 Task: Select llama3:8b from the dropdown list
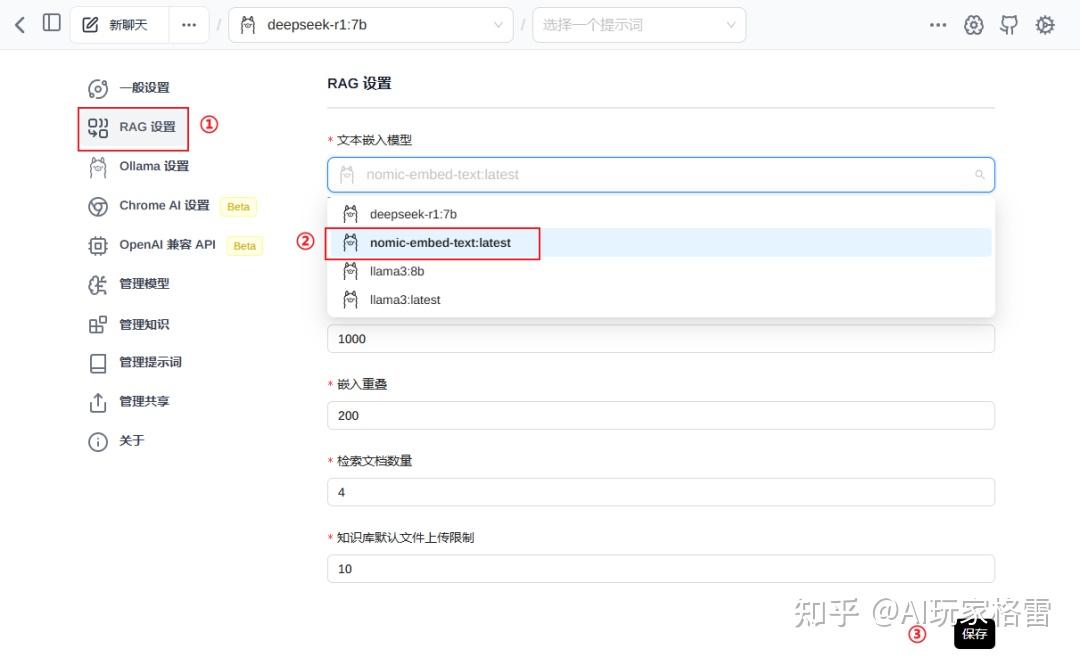coord(399,270)
